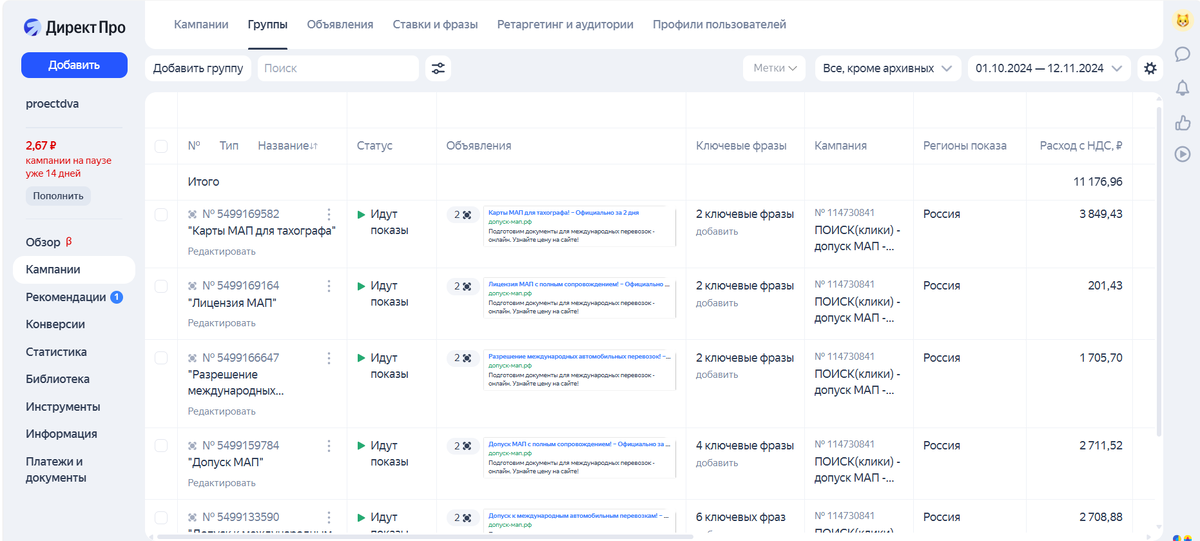Open ad preview thumbnail for "Карты МАП для тахографа"
The width and height of the screenshot is (1200, 541).
(579, 226)
